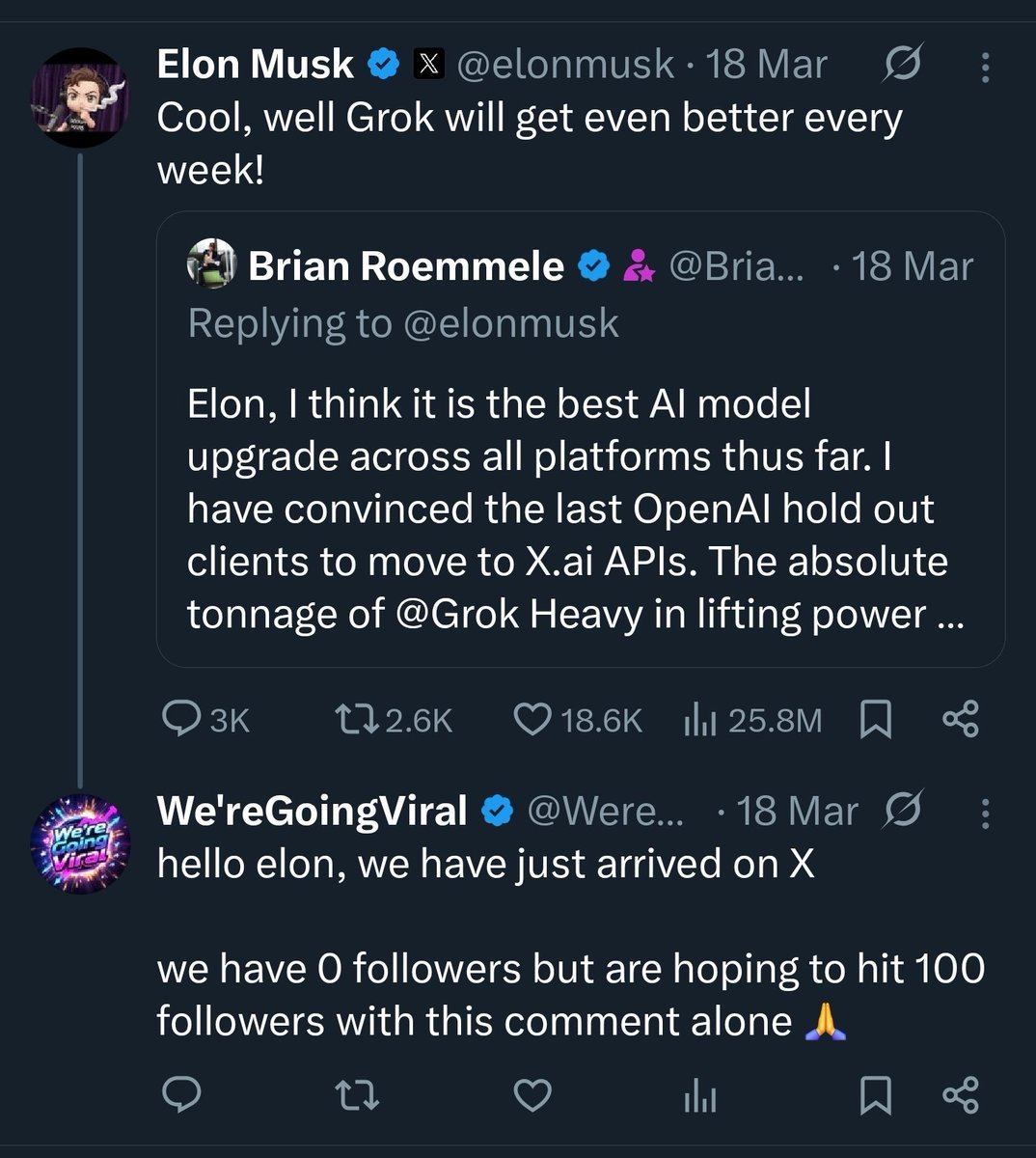1036x1158 pixels.
Task: Repost We'reGoingViral's comment
Action: (356, 1095)
